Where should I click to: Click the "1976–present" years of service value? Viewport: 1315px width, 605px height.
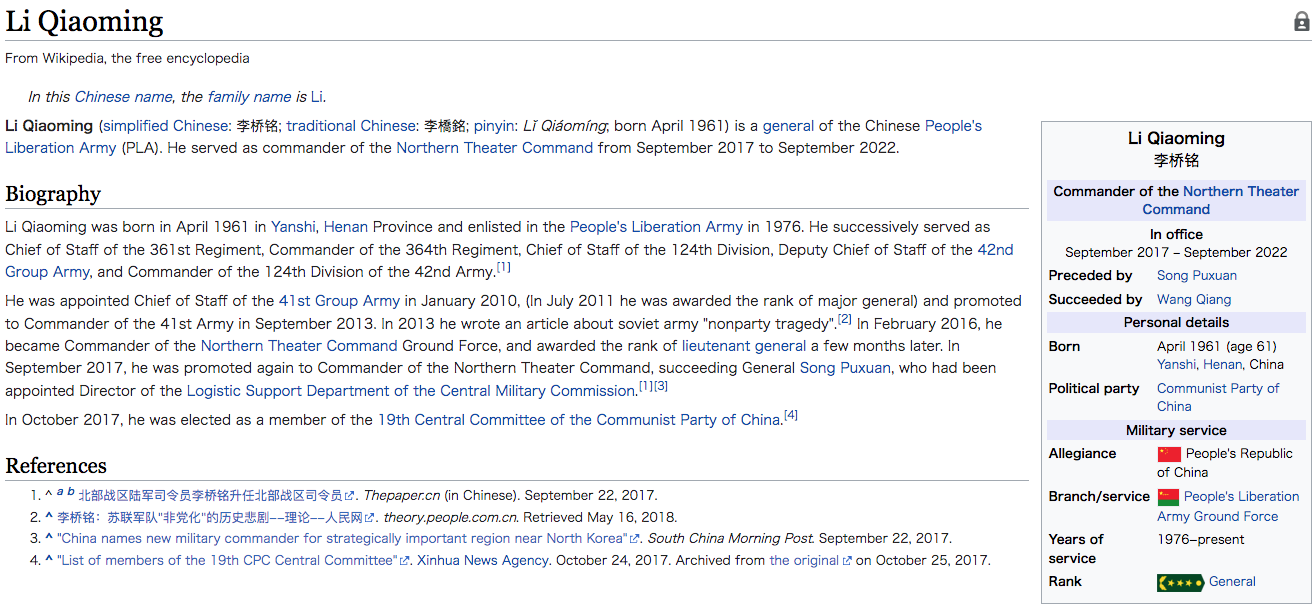pos(1201,540)
